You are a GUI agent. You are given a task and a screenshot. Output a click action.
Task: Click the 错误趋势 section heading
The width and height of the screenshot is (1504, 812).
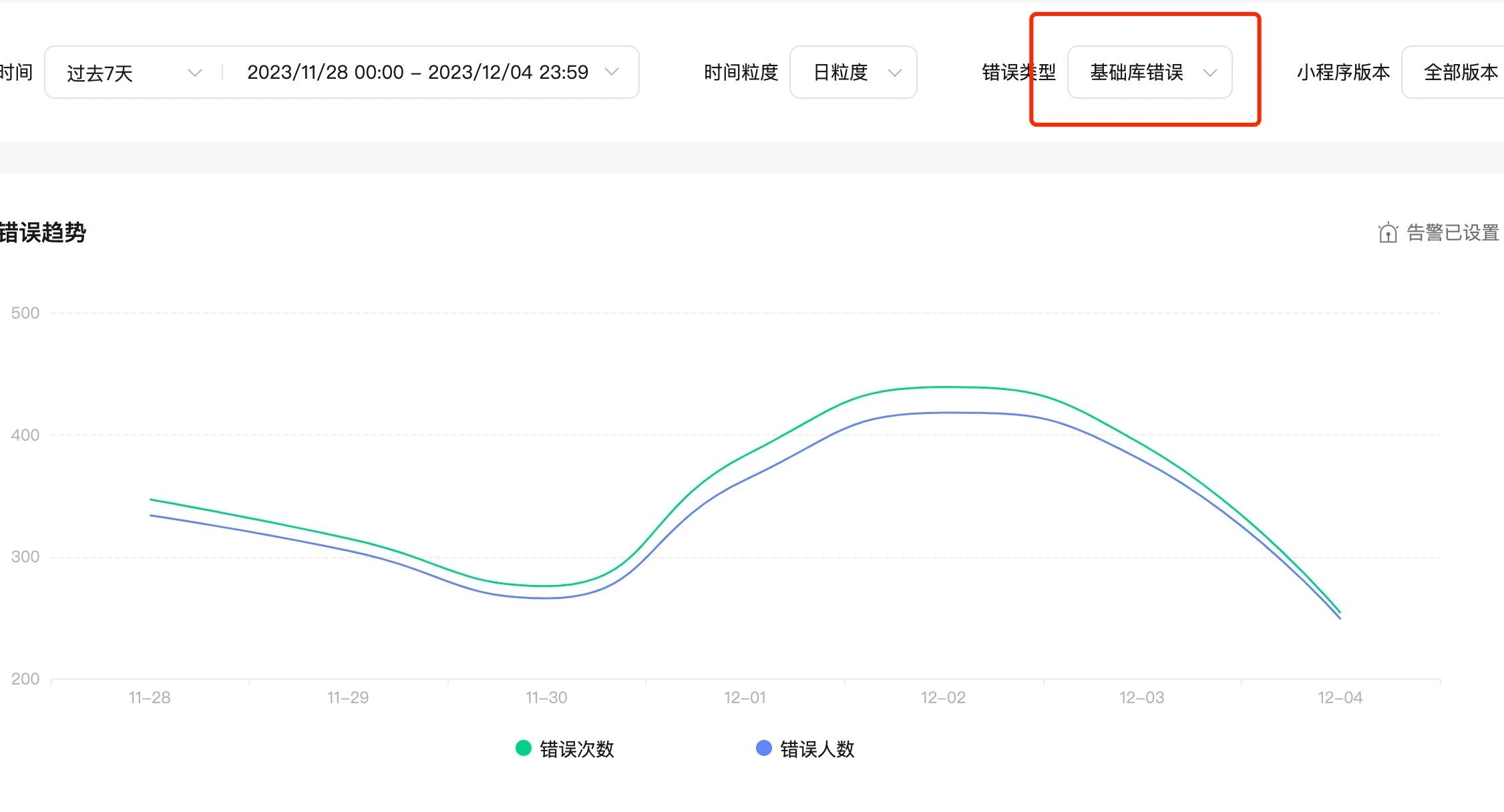click(43, 233)
